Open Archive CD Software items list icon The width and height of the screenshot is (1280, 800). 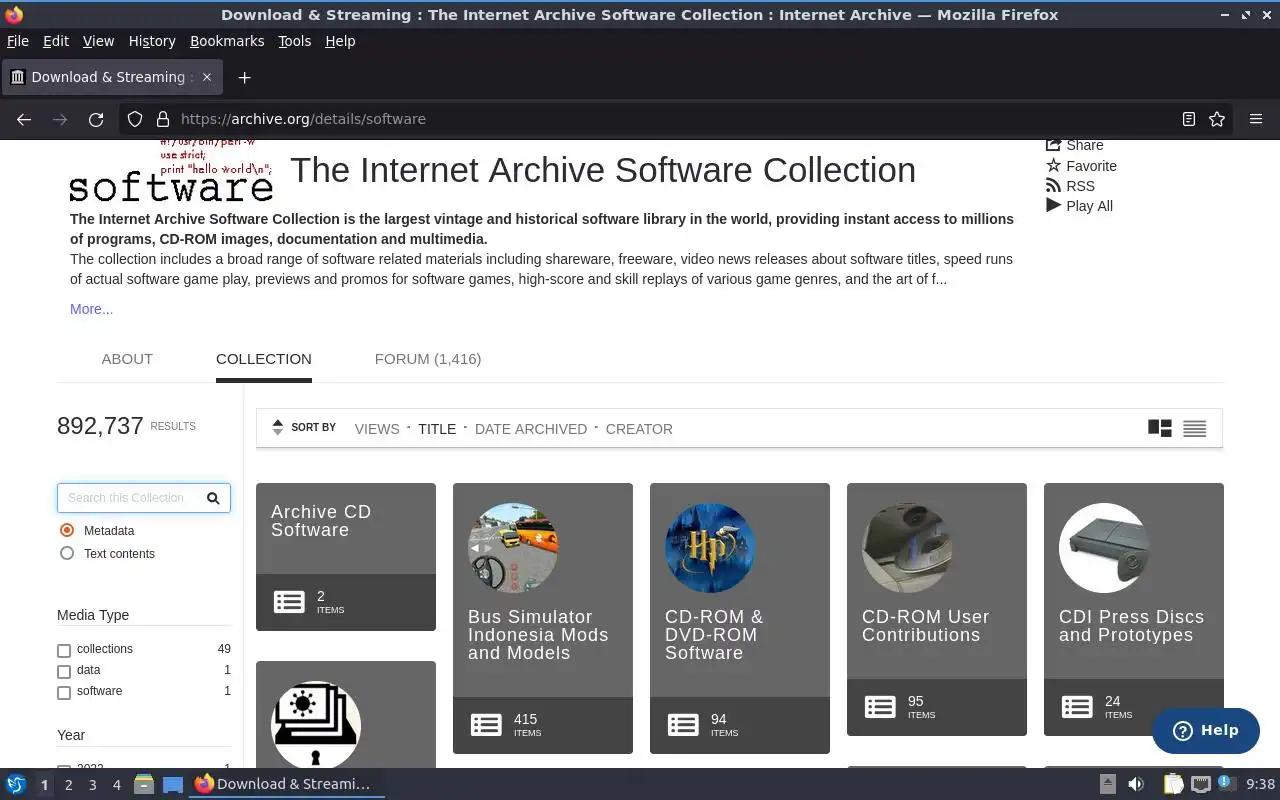click(x=289, y=602)
